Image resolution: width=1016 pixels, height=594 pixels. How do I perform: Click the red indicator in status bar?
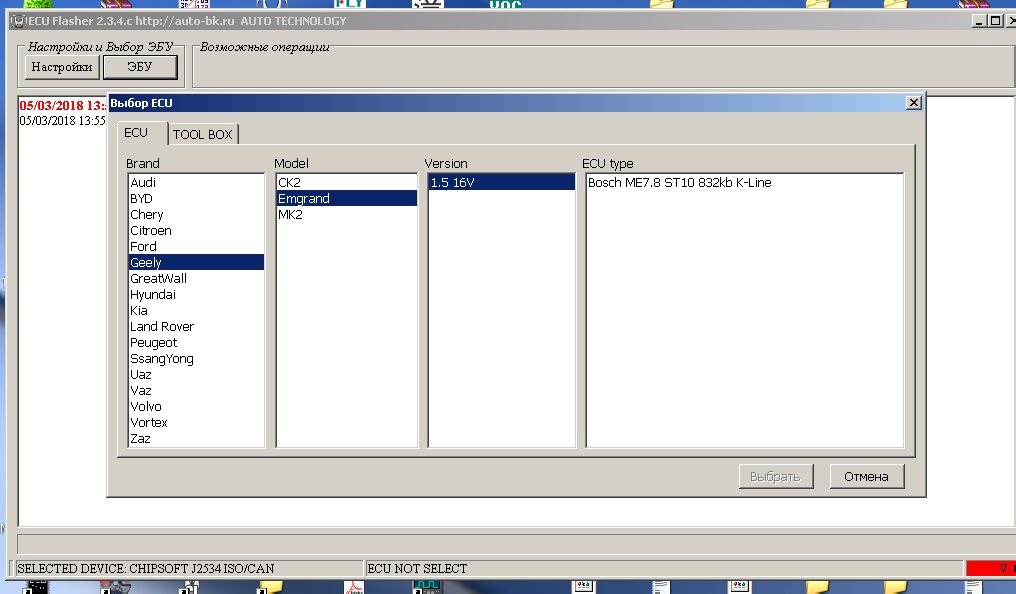(x=991, y=568)
